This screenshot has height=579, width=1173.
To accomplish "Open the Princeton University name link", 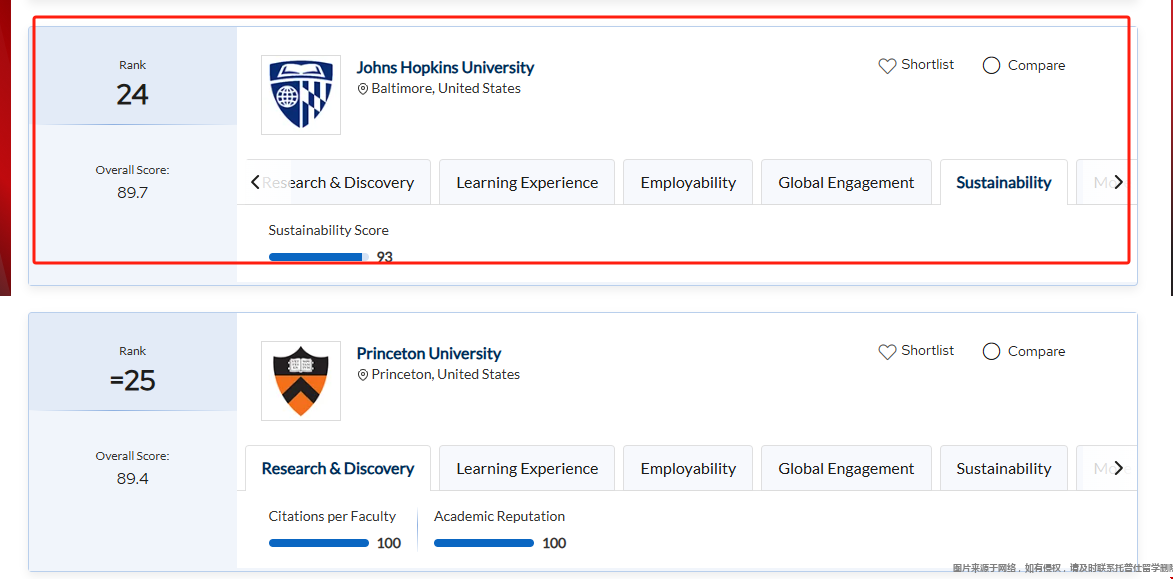I will pos(428,354).
